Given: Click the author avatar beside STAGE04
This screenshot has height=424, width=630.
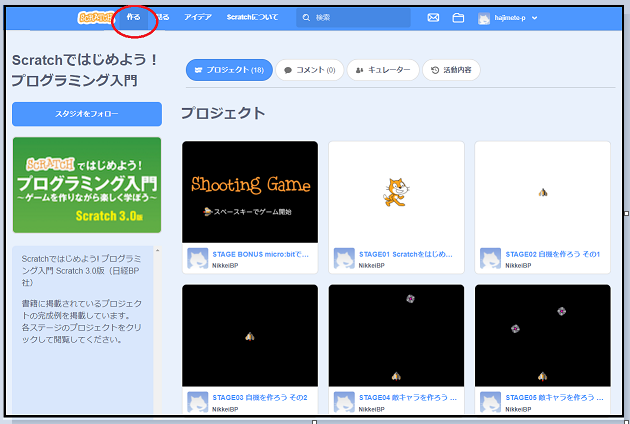Looking at the screenshot, I should click(x=344, y=402).
